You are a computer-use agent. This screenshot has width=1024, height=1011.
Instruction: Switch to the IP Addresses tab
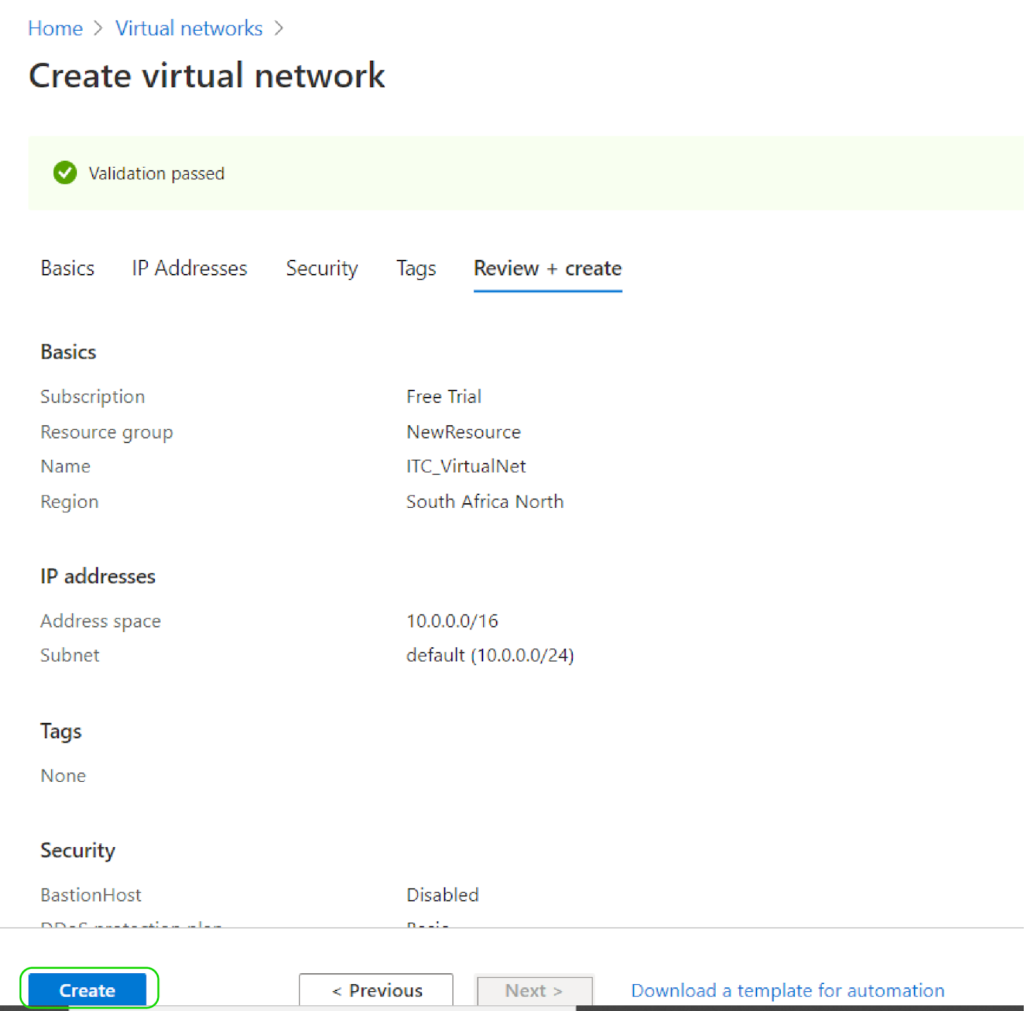tap(189, 268)
